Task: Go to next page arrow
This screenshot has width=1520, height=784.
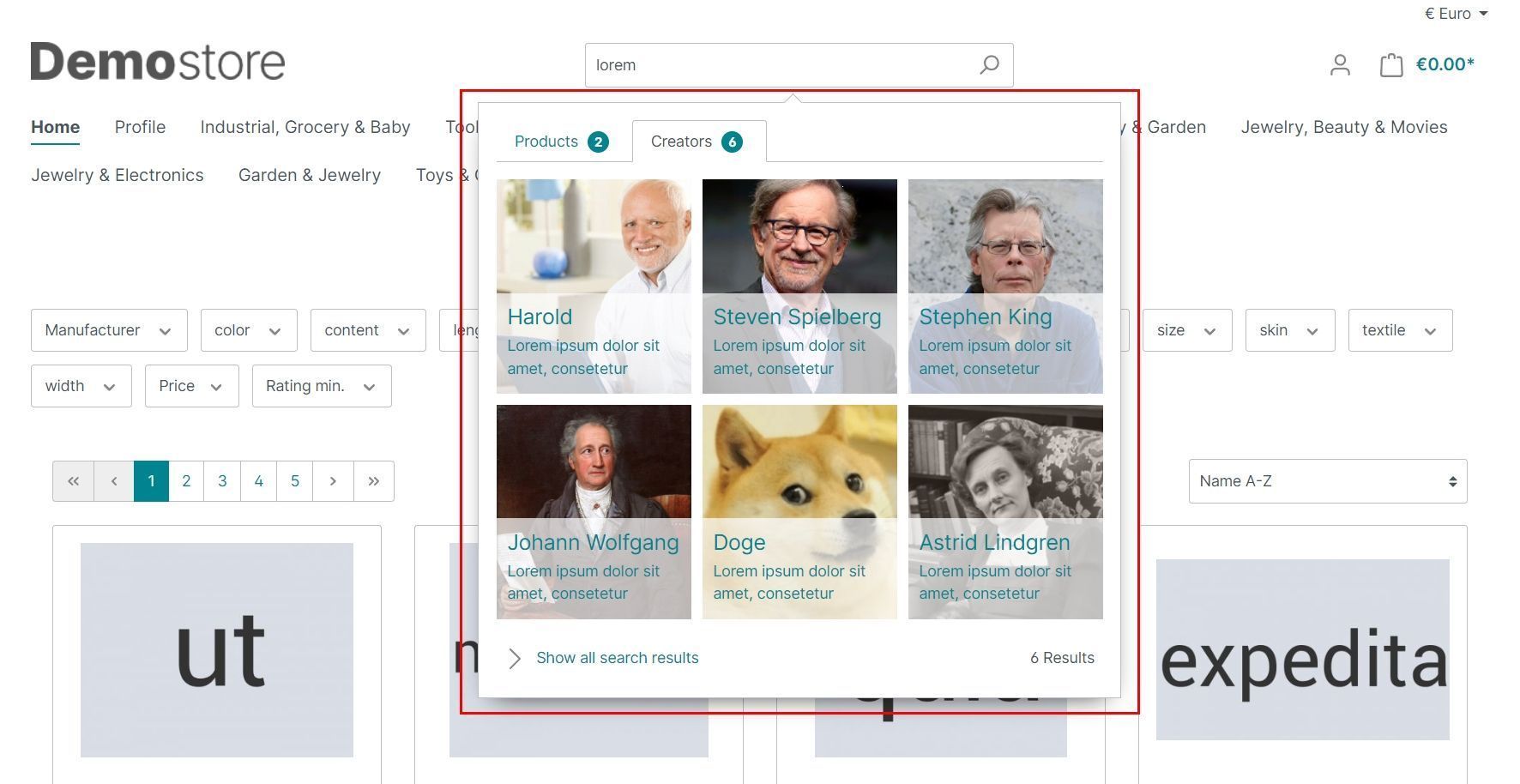Action: (x=333, y=481)
